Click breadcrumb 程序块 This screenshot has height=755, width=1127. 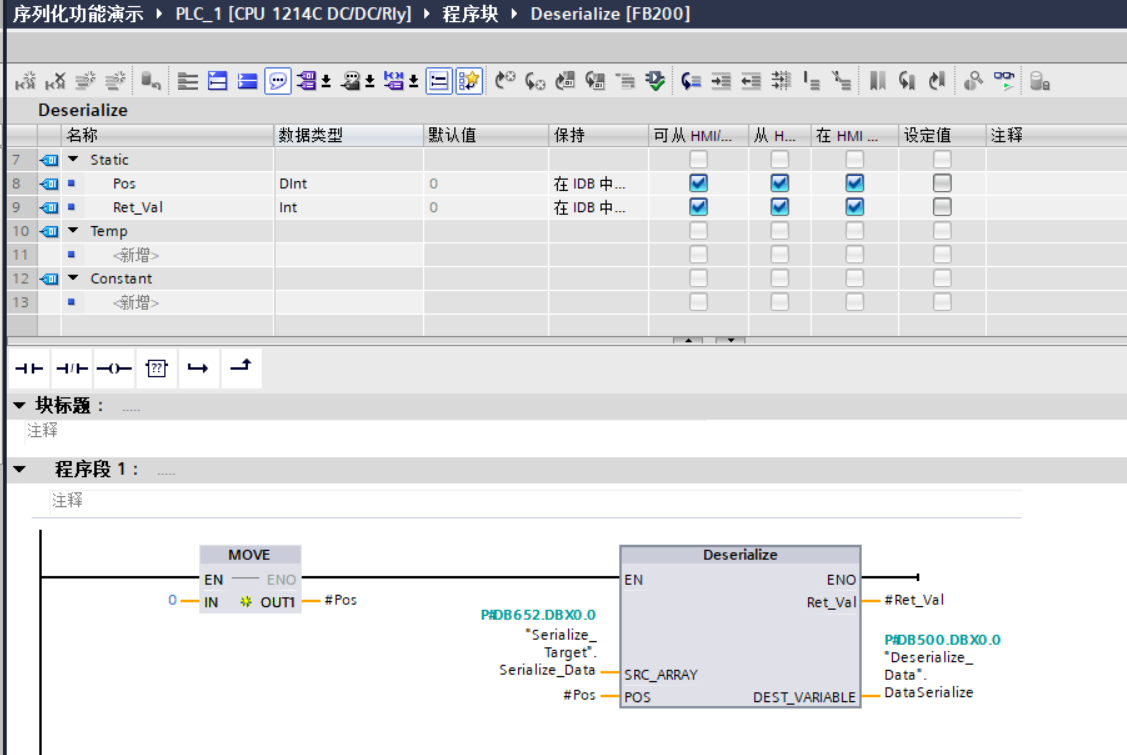point(470,14)
